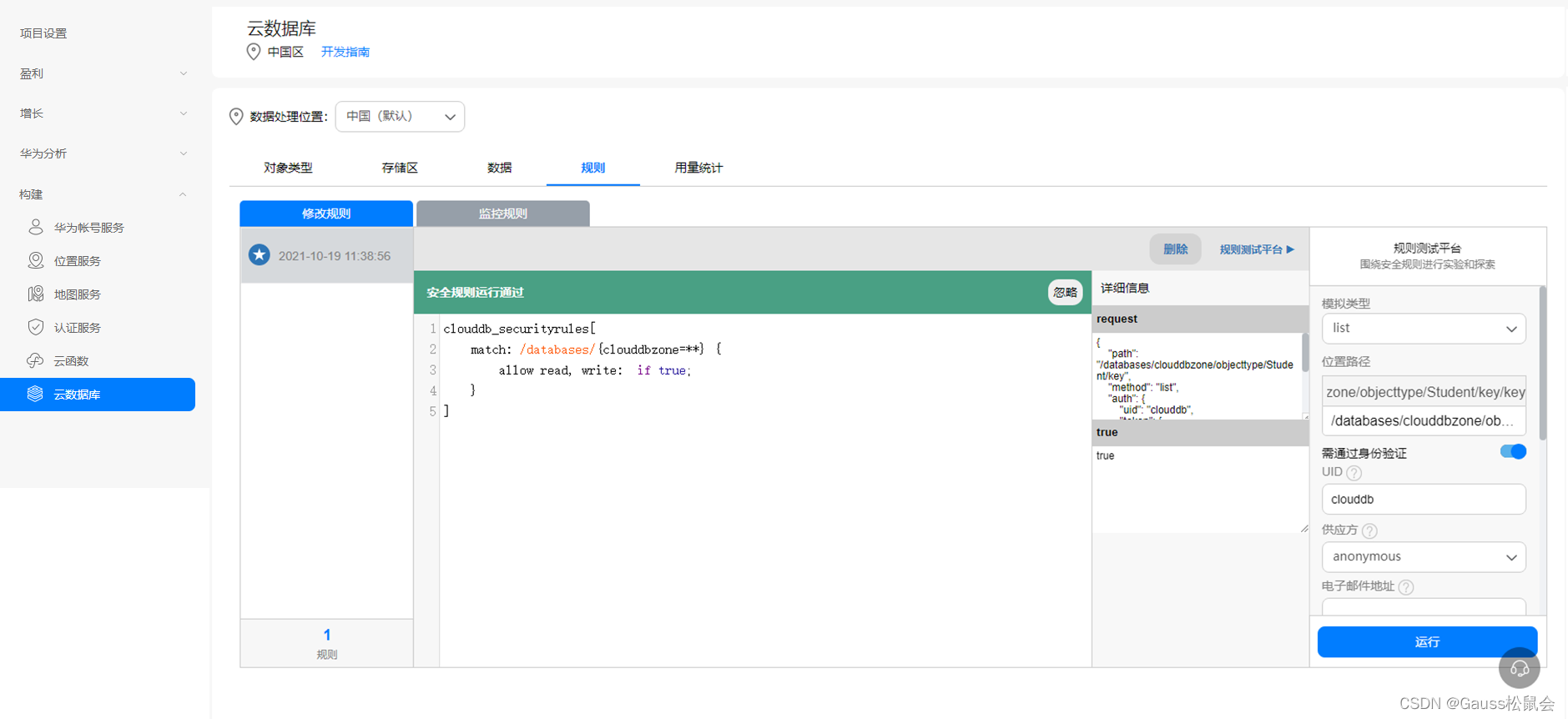1568x719 pixels.
Task: Open the customer support headset icon
Action: [1519, 668]
